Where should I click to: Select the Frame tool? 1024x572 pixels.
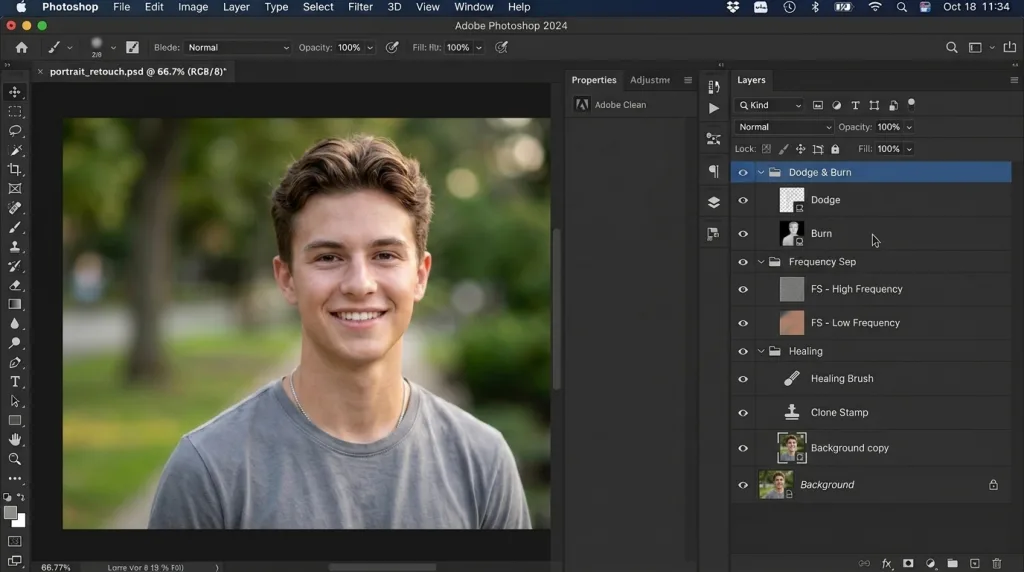pos(14,189)
